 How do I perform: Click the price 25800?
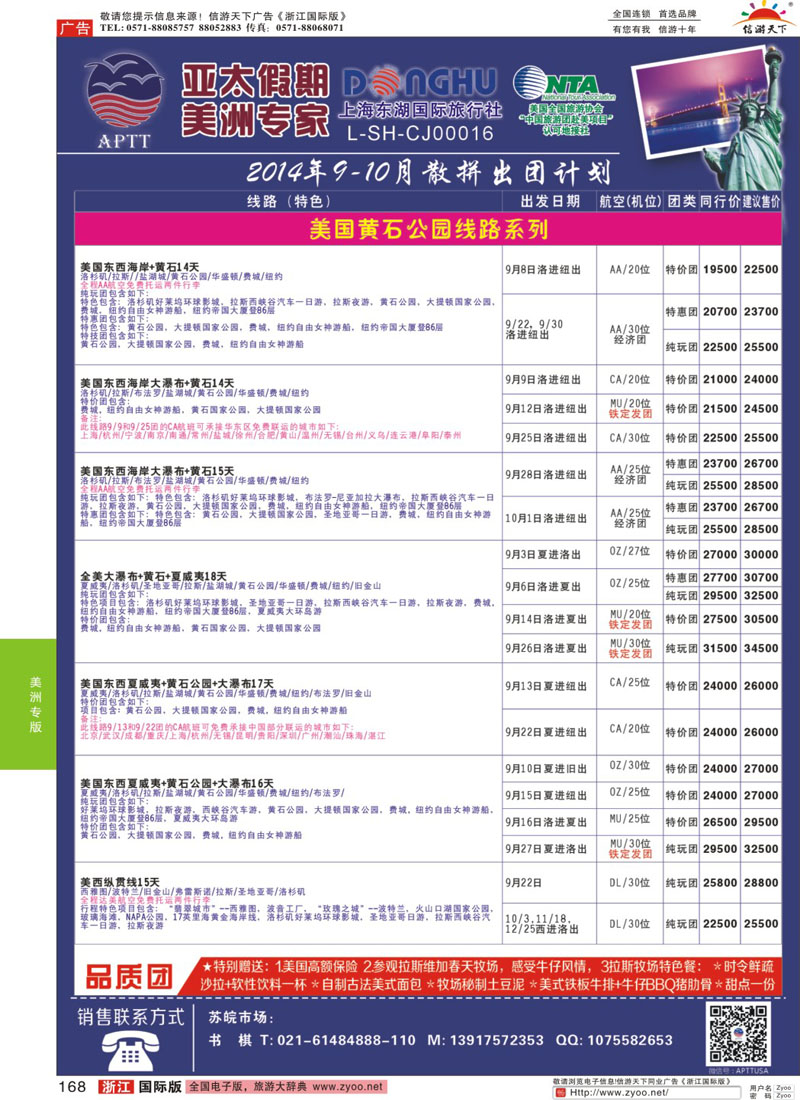(x=720, y=883)
